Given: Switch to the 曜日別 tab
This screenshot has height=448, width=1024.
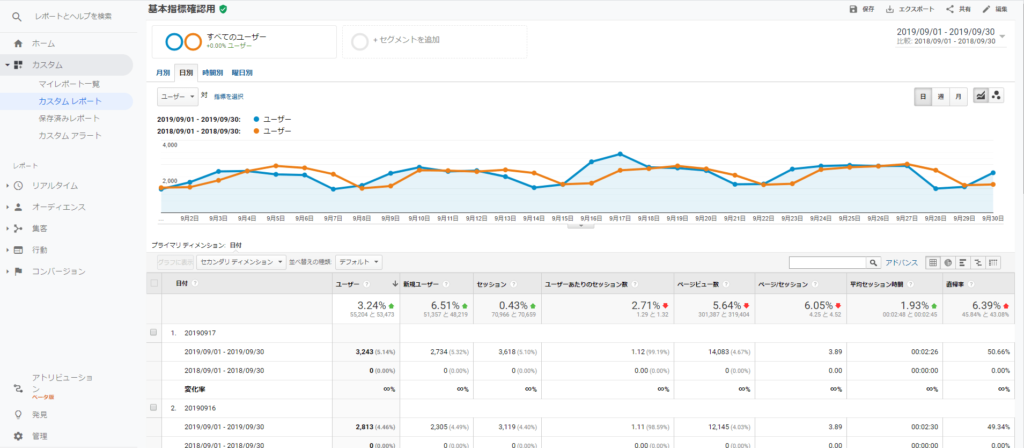Looking at the screenshot, I should (241, 73).
